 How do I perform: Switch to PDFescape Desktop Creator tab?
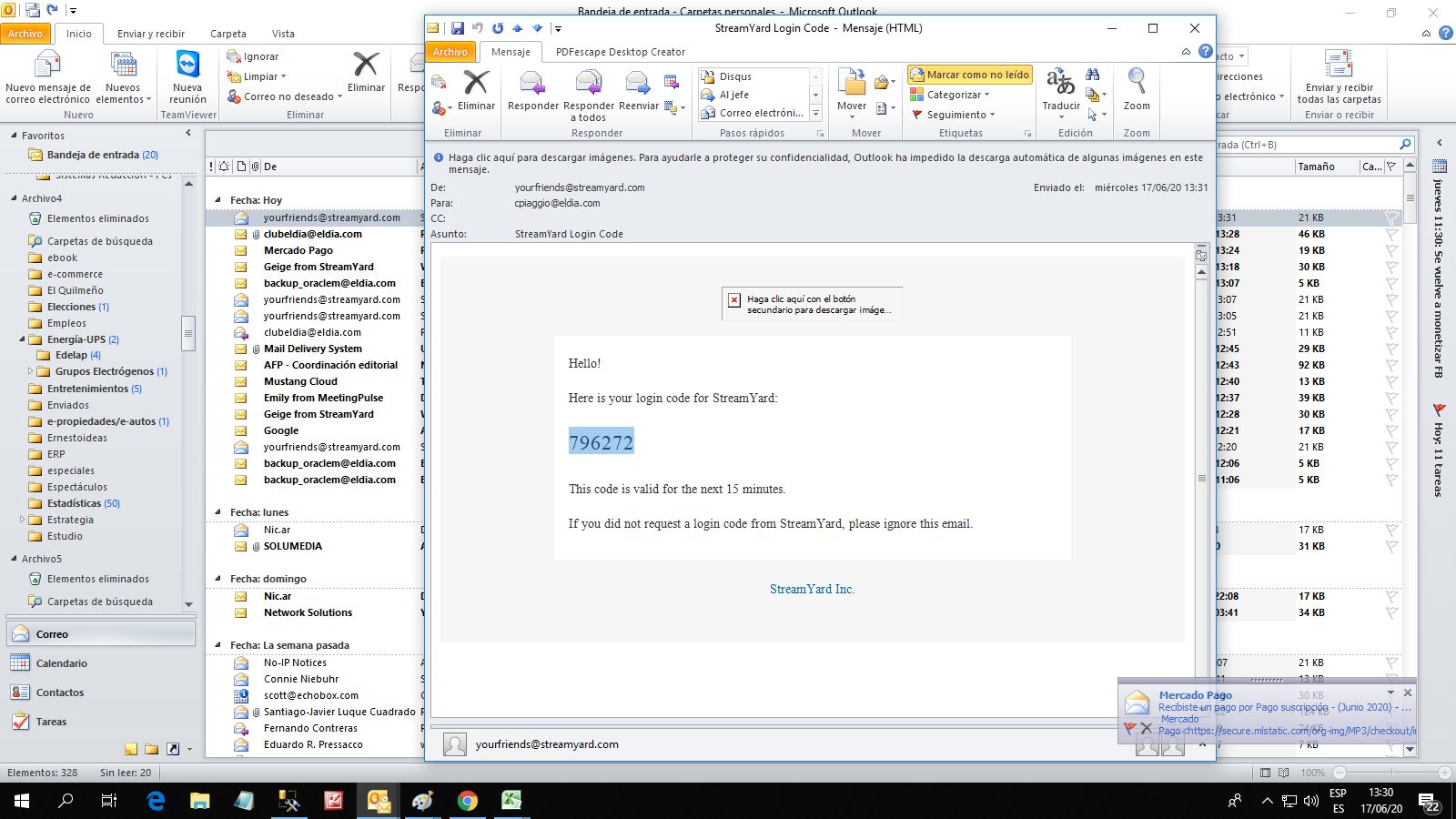620,52
